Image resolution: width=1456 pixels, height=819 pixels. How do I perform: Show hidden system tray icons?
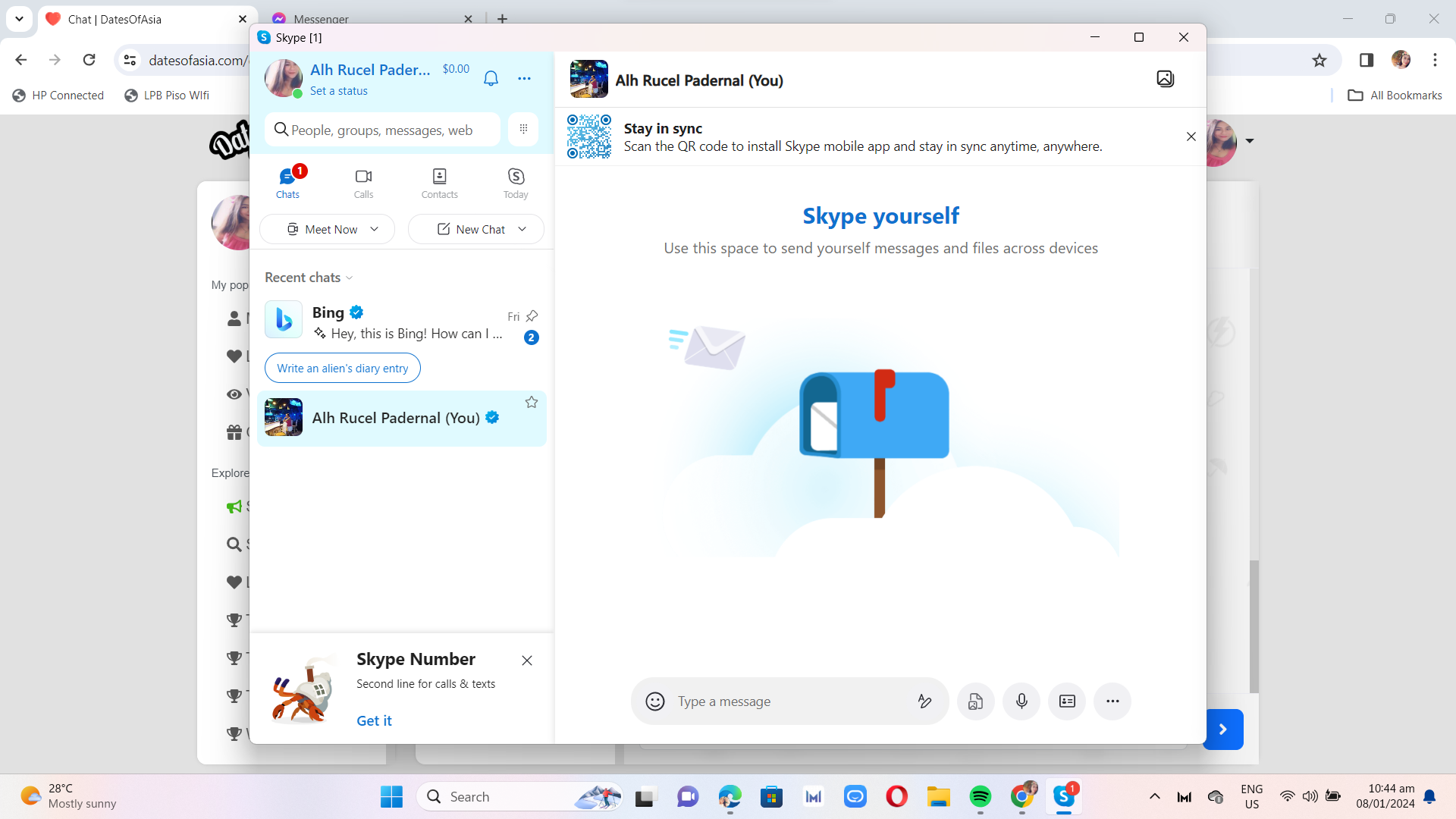[x=1154, y=796]
